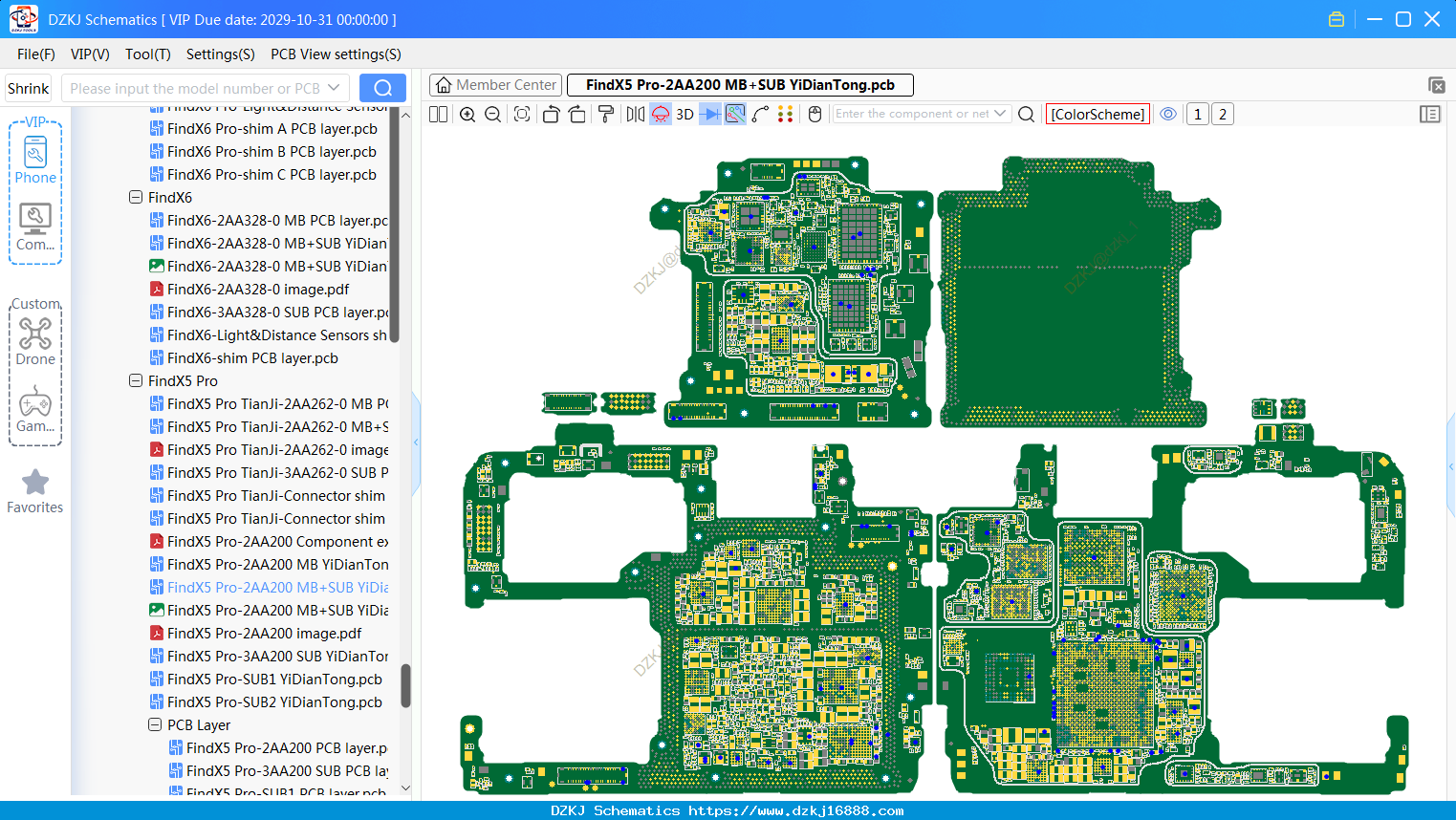Click the file tree scroll down arrow
The width and height of the screenshot is (1456, 820).
[x=405, y=788]
